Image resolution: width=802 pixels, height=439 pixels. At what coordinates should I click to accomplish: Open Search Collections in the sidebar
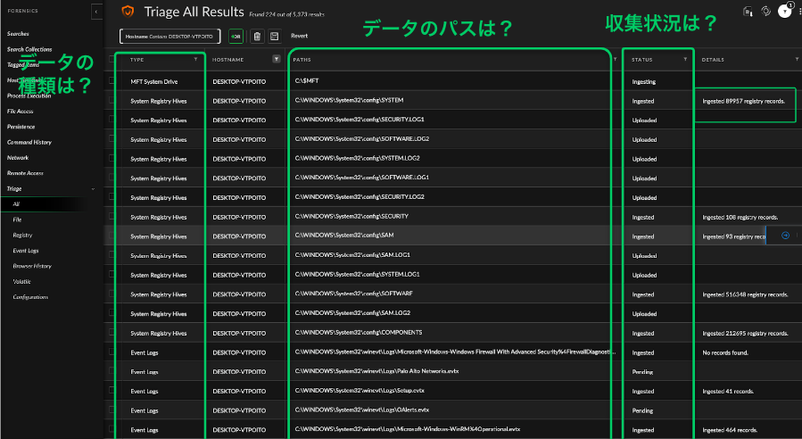pyautogui.click(x=29, y=49)
